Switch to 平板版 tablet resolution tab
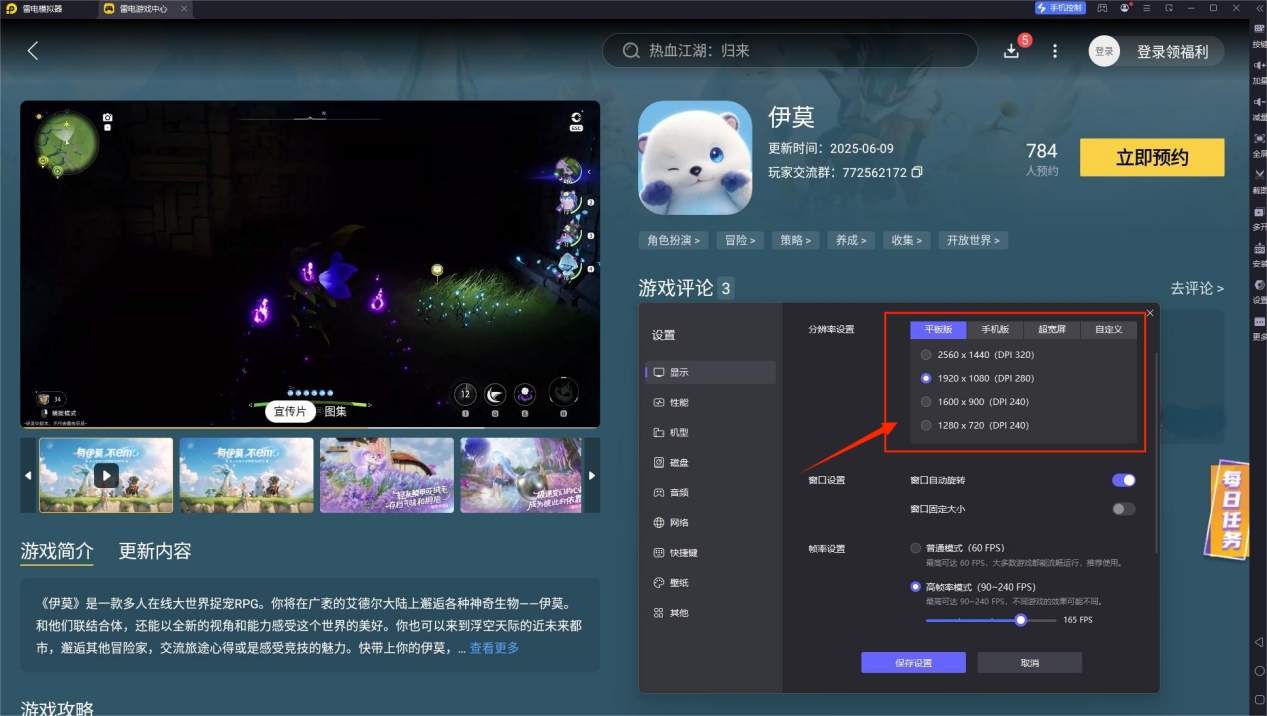Viewport: 1267px width, 716px height. tap(938, 330)
